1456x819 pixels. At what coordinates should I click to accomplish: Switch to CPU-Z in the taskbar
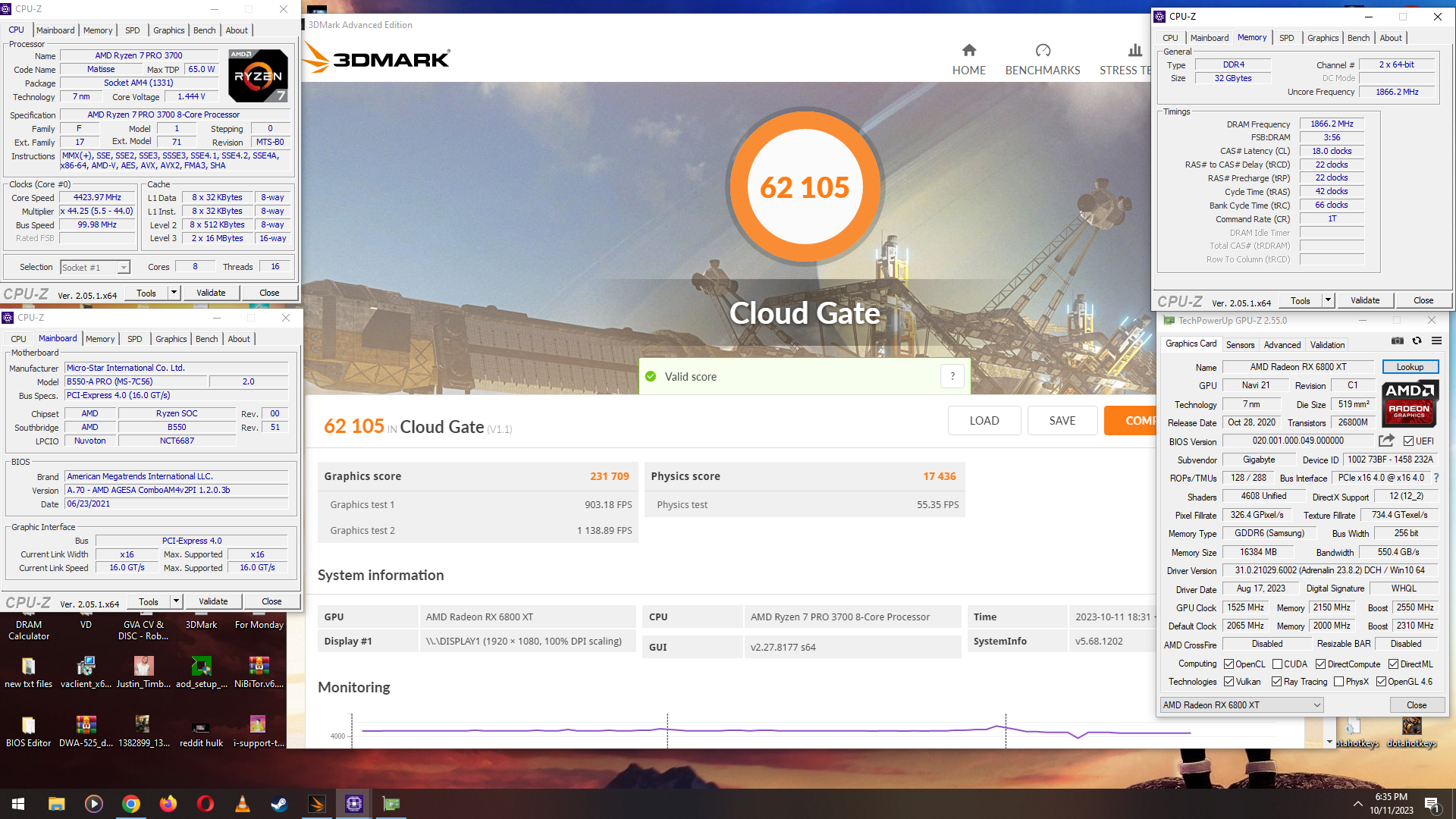pos(354,804)
